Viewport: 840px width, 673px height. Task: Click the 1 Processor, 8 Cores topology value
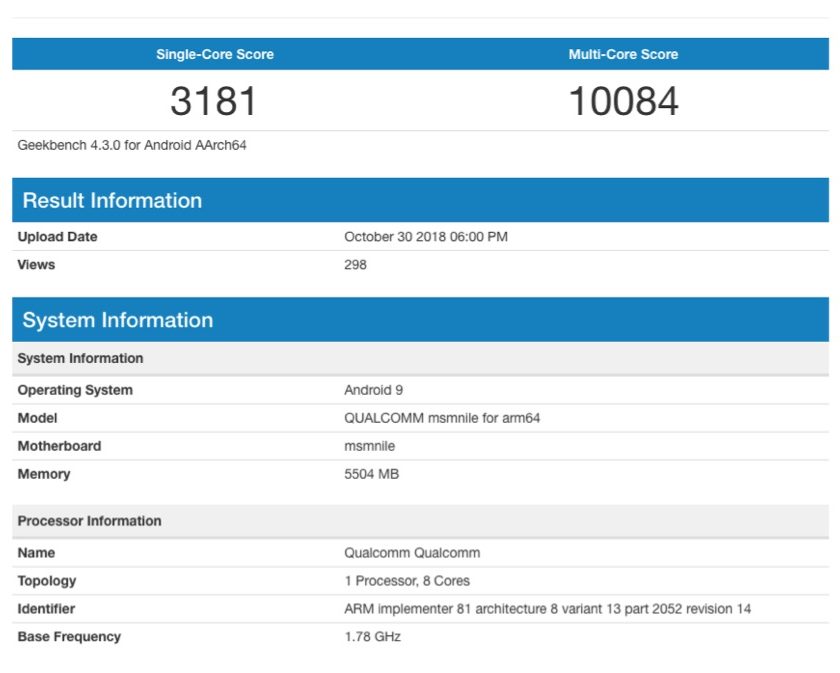[x=406, y=581]
